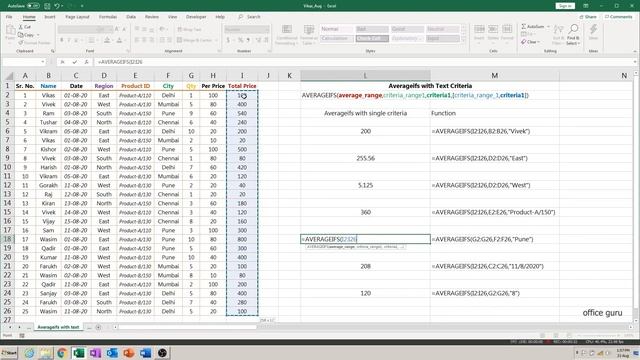
Task: Open the Comments pane button
Action: click(x=618, y=17)
